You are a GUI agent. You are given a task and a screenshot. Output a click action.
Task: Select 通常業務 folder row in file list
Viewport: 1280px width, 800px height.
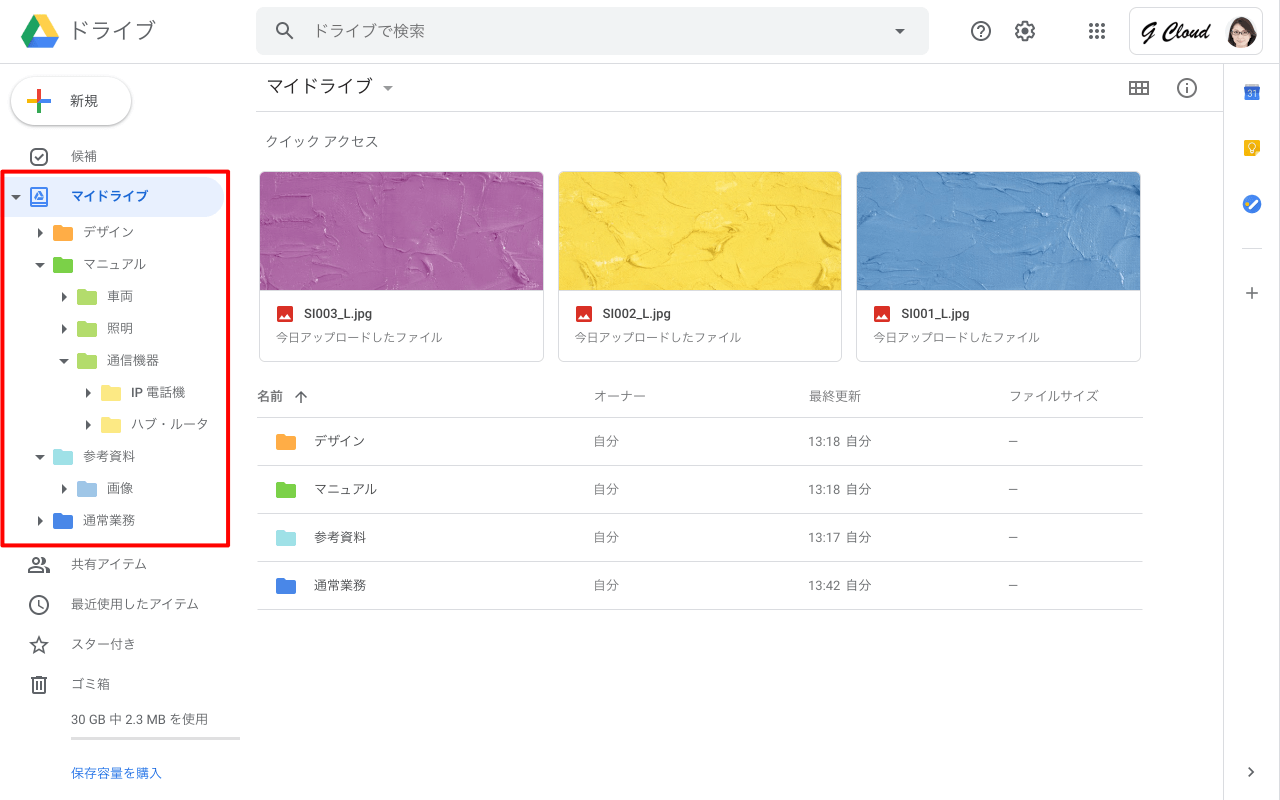700,585
